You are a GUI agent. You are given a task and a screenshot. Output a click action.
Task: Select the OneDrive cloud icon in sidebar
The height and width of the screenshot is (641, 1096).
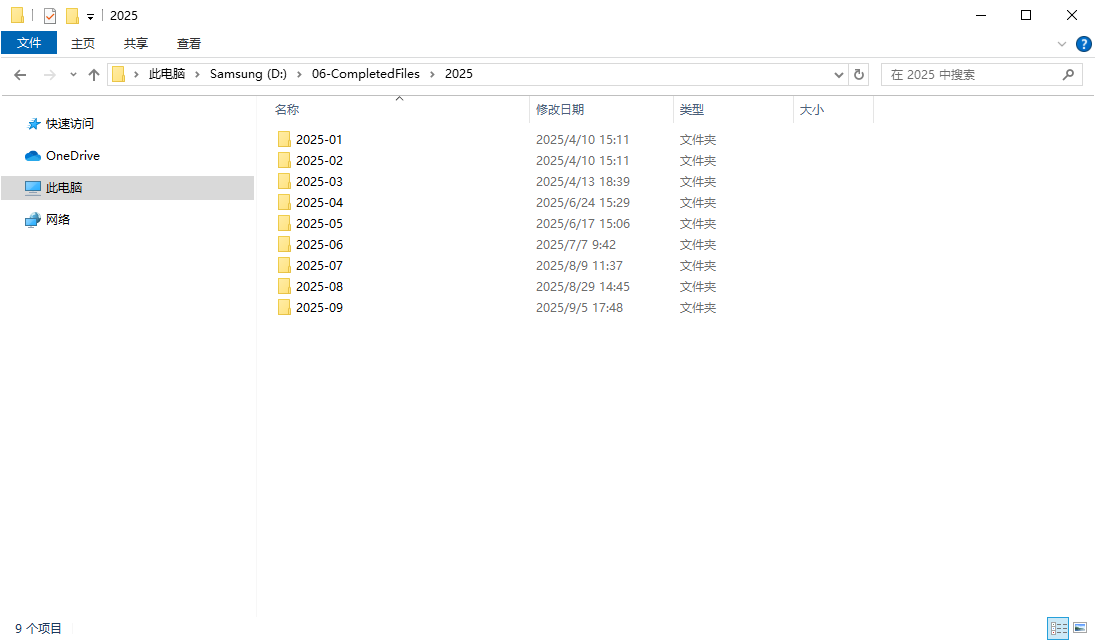point(33,156)
